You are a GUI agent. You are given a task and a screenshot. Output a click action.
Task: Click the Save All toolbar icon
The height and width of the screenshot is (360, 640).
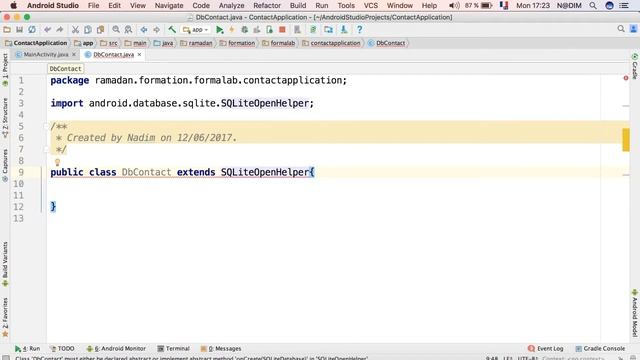19,30
